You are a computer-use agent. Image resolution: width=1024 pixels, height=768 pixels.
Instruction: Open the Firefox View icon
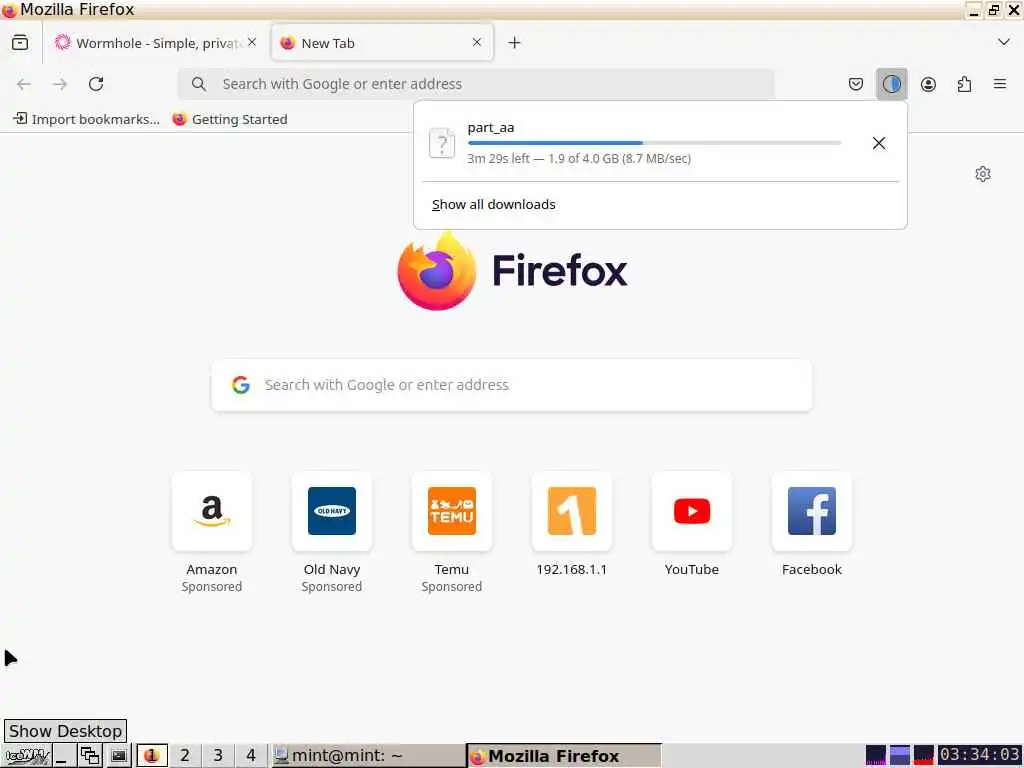click(x=20, y=42)
